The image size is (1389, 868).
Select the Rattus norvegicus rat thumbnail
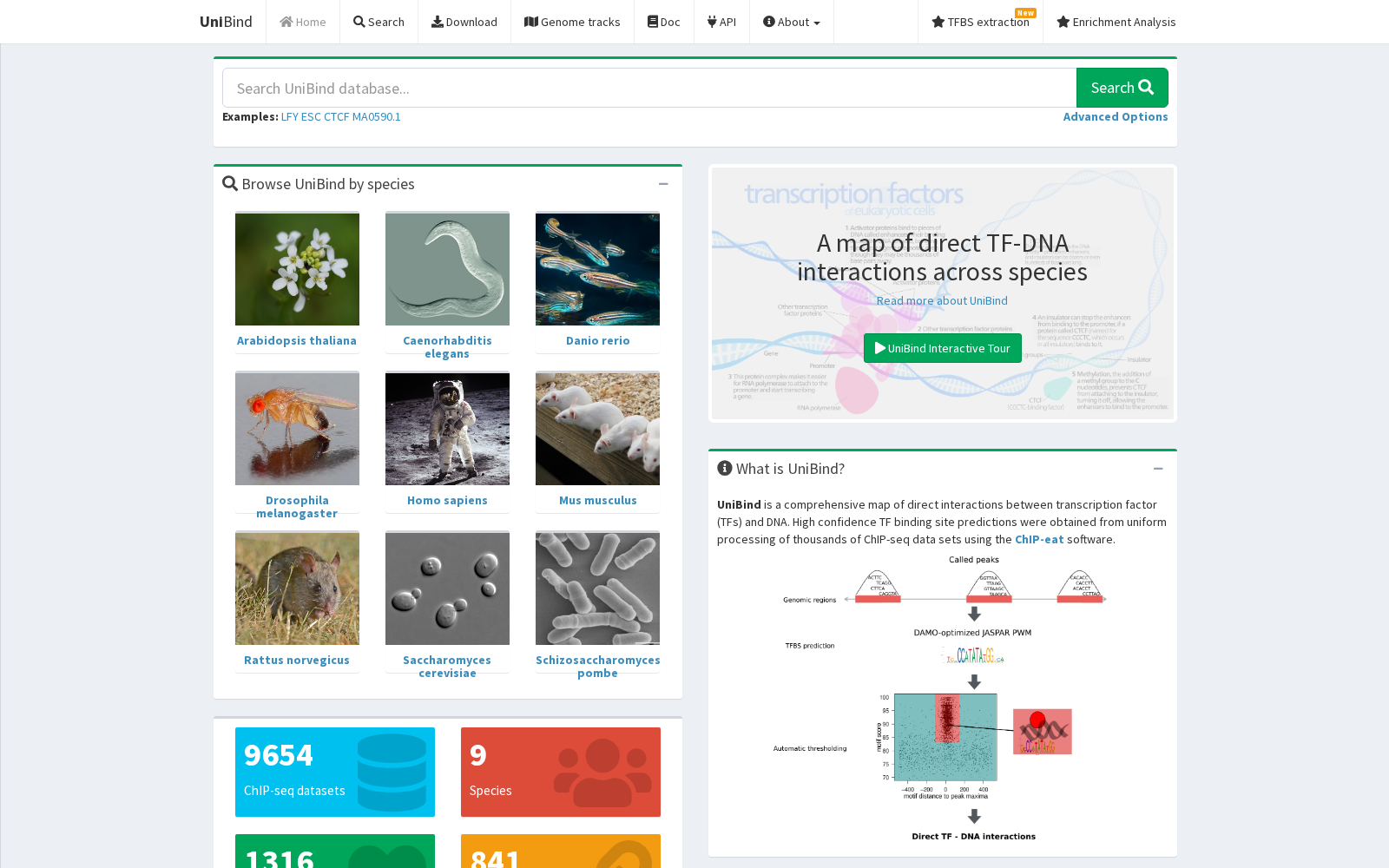[297, 589]
